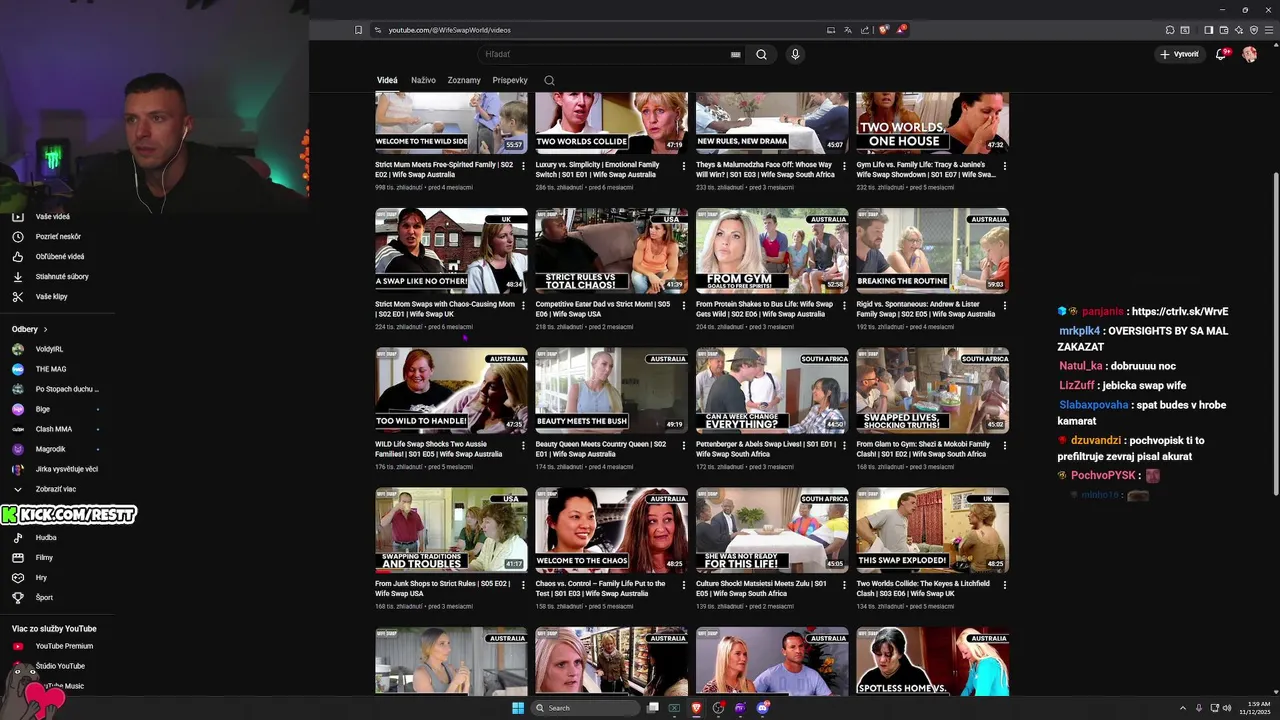The width and height of the screenshot is (1280, 720).
Task: Open A SWAP LIKE NO OTHER video thumbnail
Action: pyautogui.click(x=451, y=251)
